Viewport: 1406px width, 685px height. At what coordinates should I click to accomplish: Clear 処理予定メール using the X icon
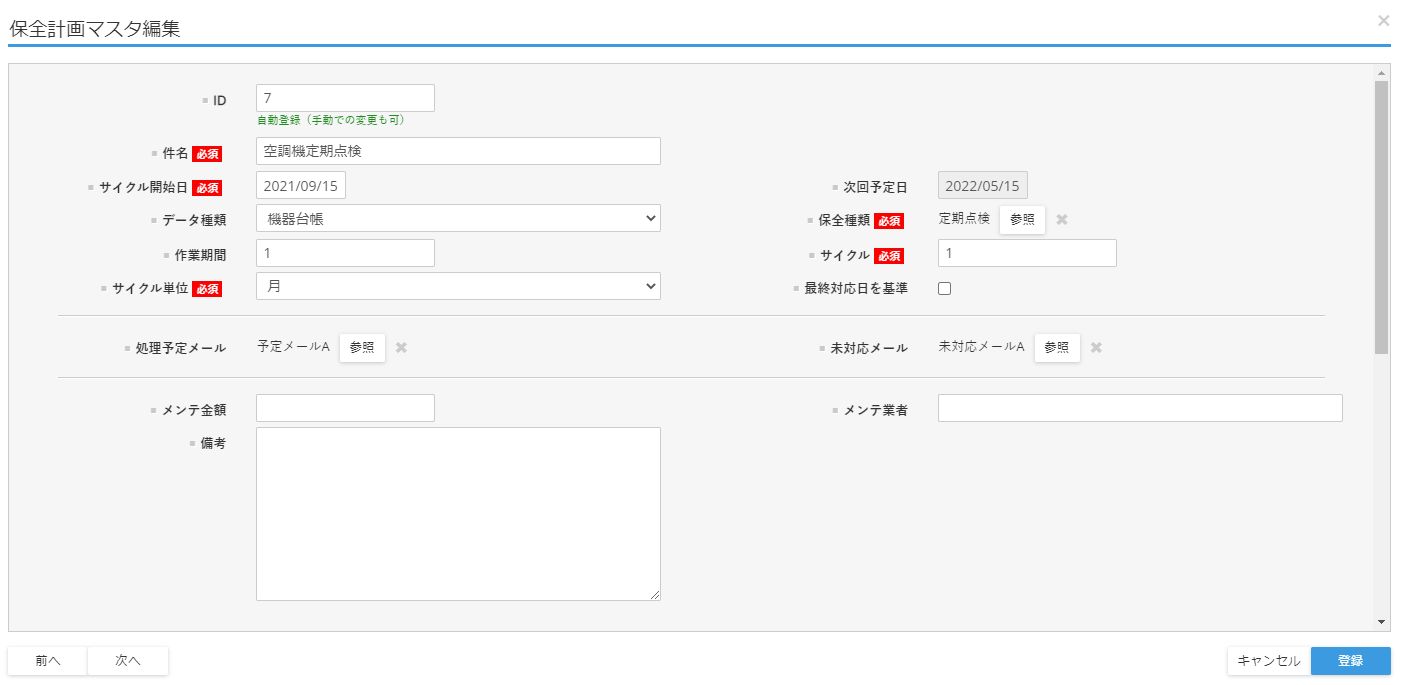point(401,348)
